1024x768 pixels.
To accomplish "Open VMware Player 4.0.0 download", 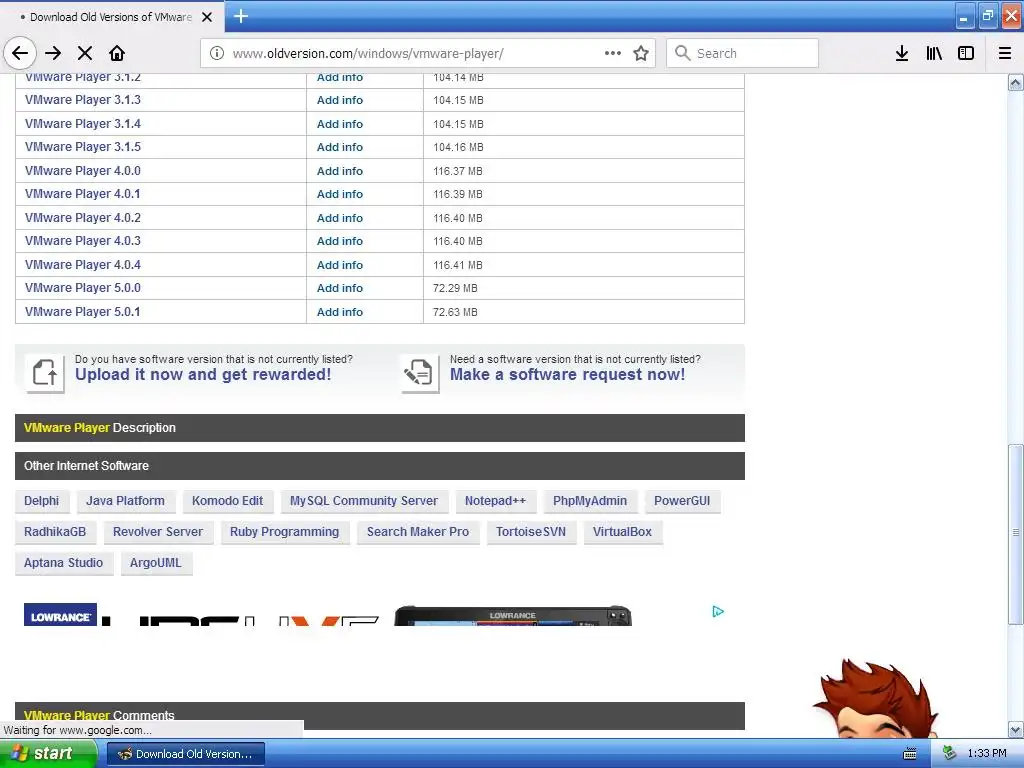I will 83,170.
